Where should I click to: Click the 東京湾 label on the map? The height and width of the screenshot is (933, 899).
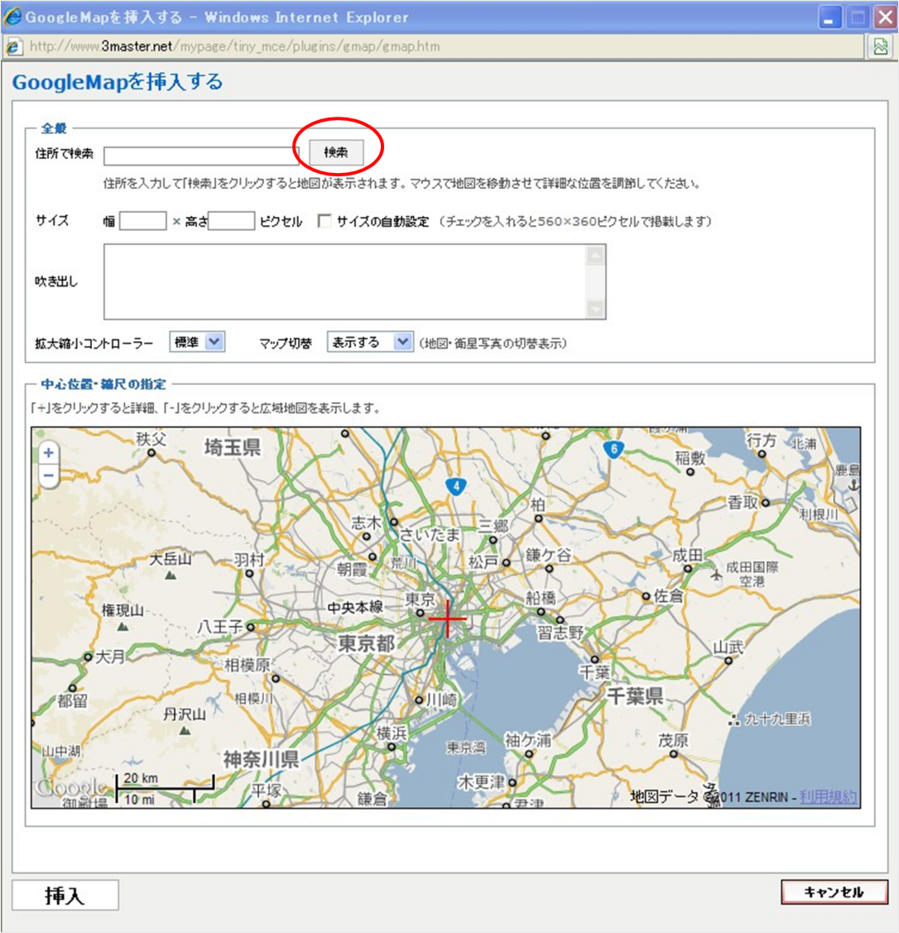tap(466, 747)
